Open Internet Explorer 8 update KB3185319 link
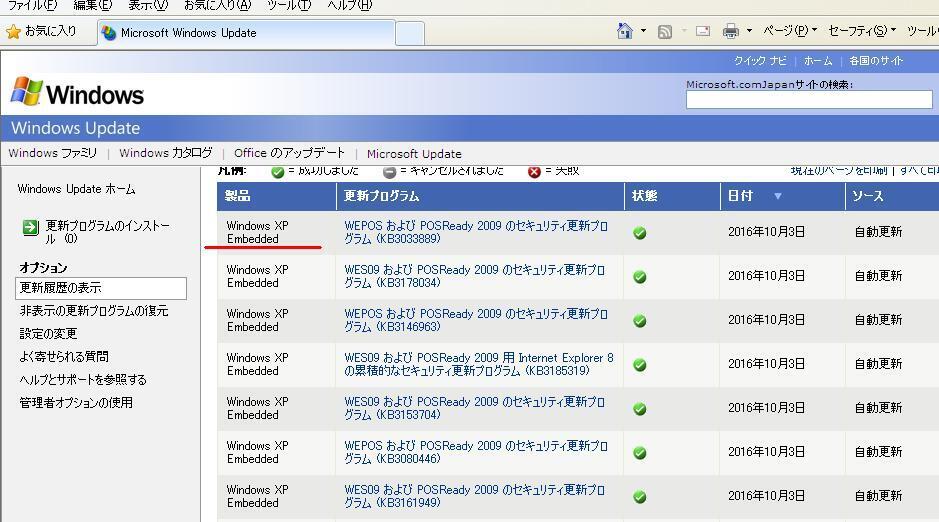The image size is (939, 522). (478, 364)
